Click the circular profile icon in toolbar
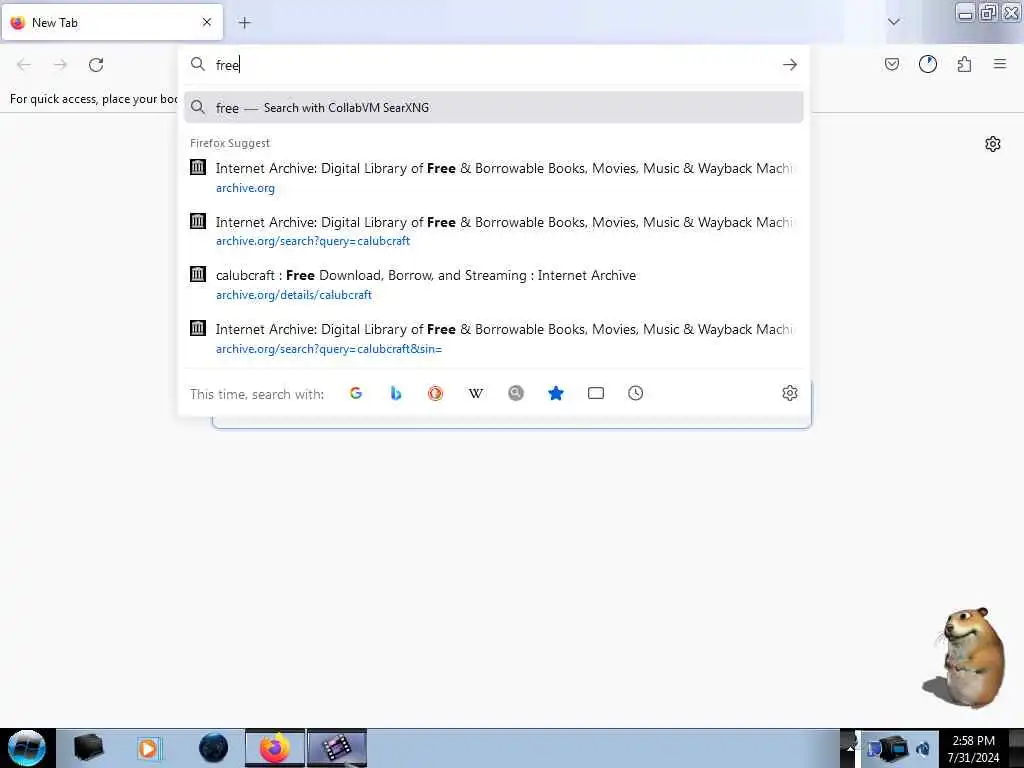This screenshot has width=1024, height=768. coord(927,64)
